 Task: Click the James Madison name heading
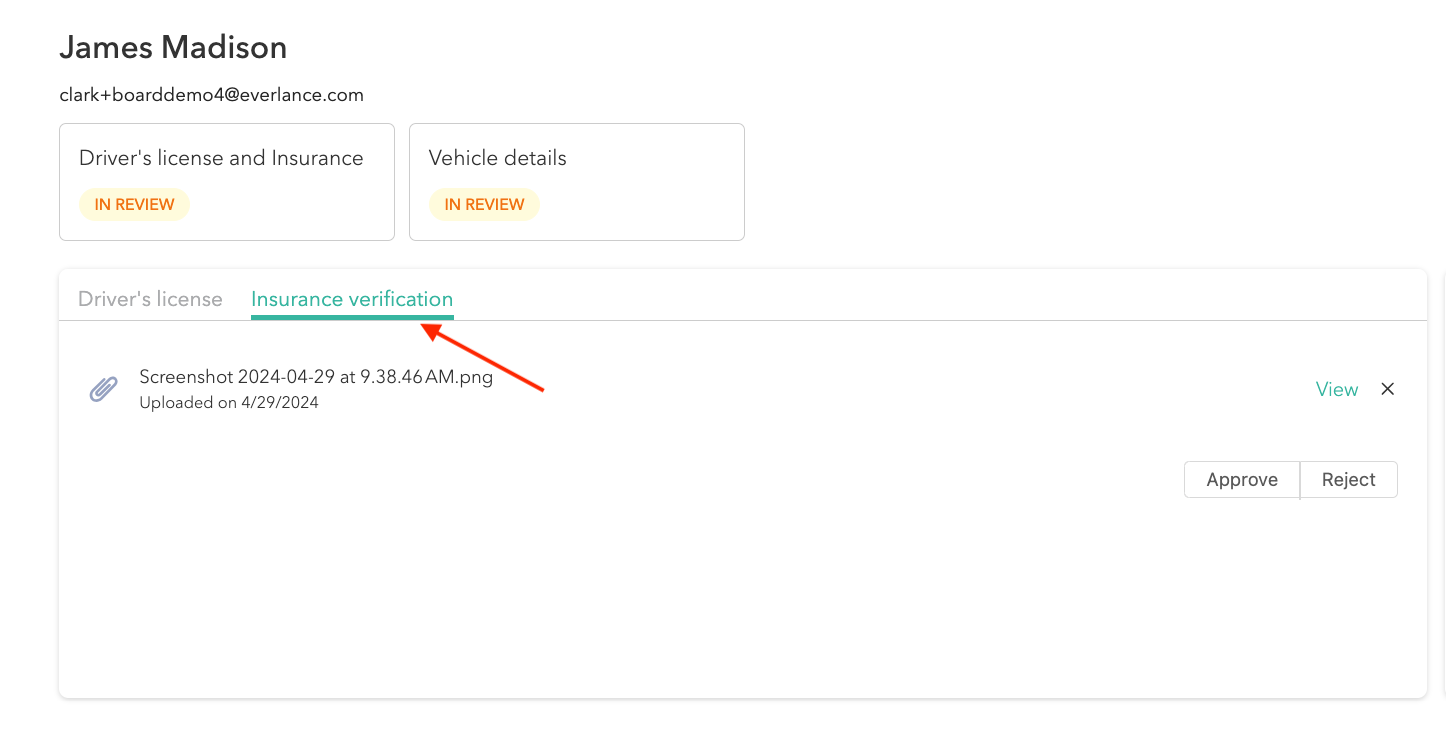click(173, 47)
